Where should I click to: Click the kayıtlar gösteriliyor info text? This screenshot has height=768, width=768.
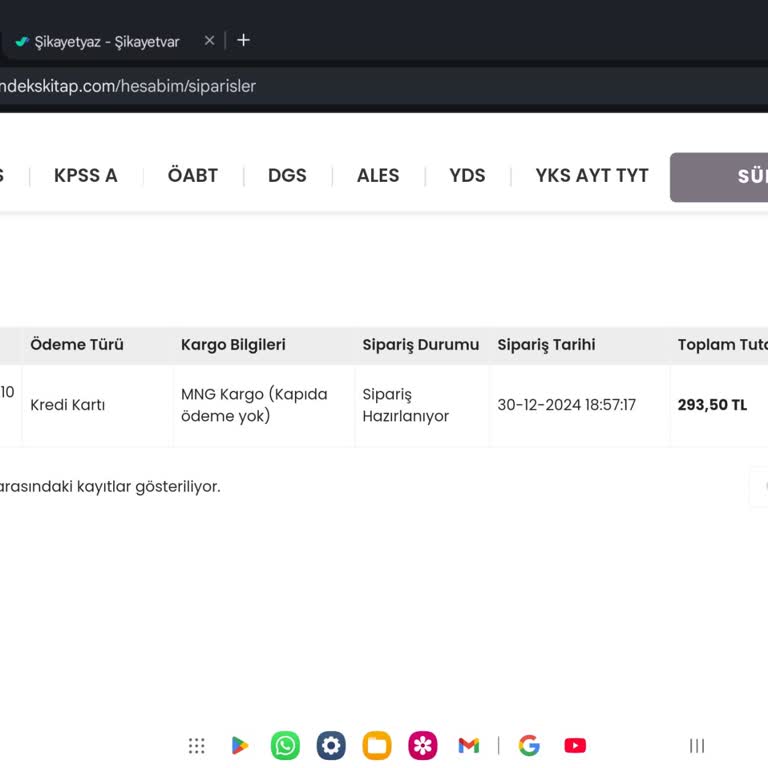click(x=110, y=487)
